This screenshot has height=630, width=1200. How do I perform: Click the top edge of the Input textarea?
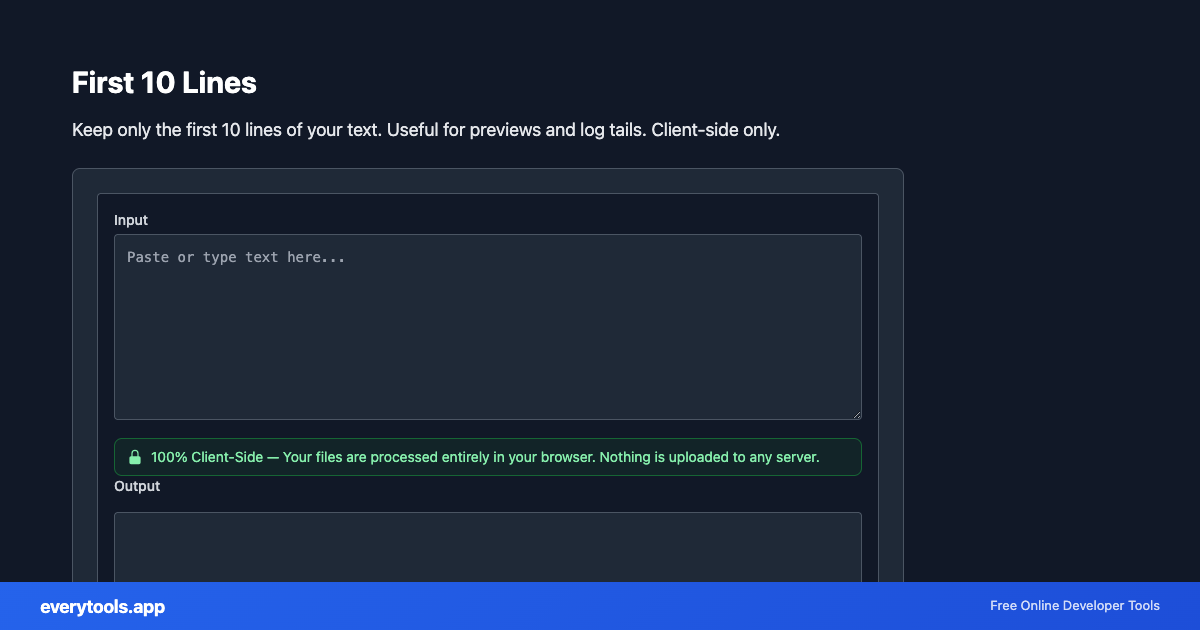pyautogui.click(x=487, y=235)
